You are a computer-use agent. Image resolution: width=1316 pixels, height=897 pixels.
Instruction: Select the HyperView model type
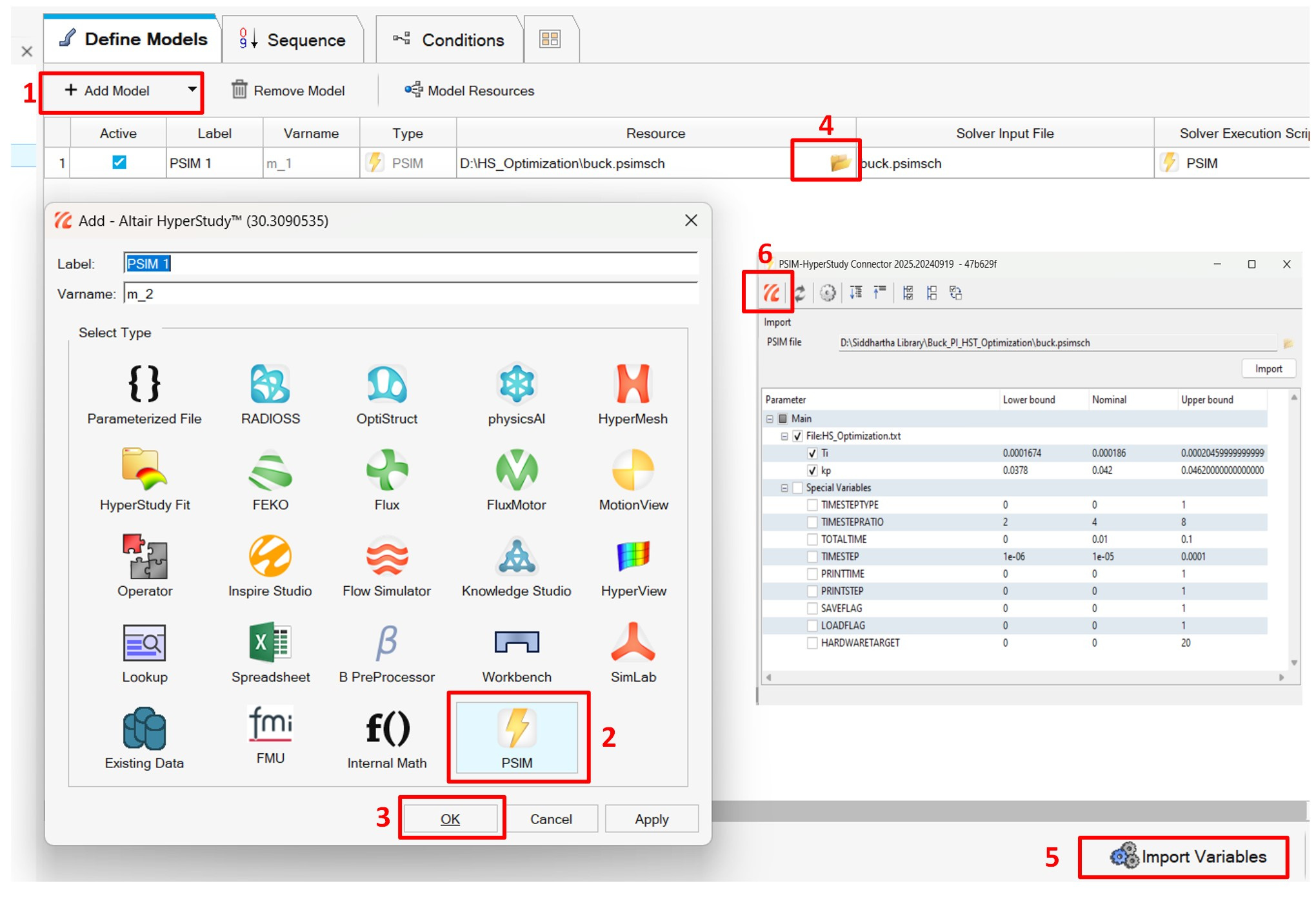[633, 566]
